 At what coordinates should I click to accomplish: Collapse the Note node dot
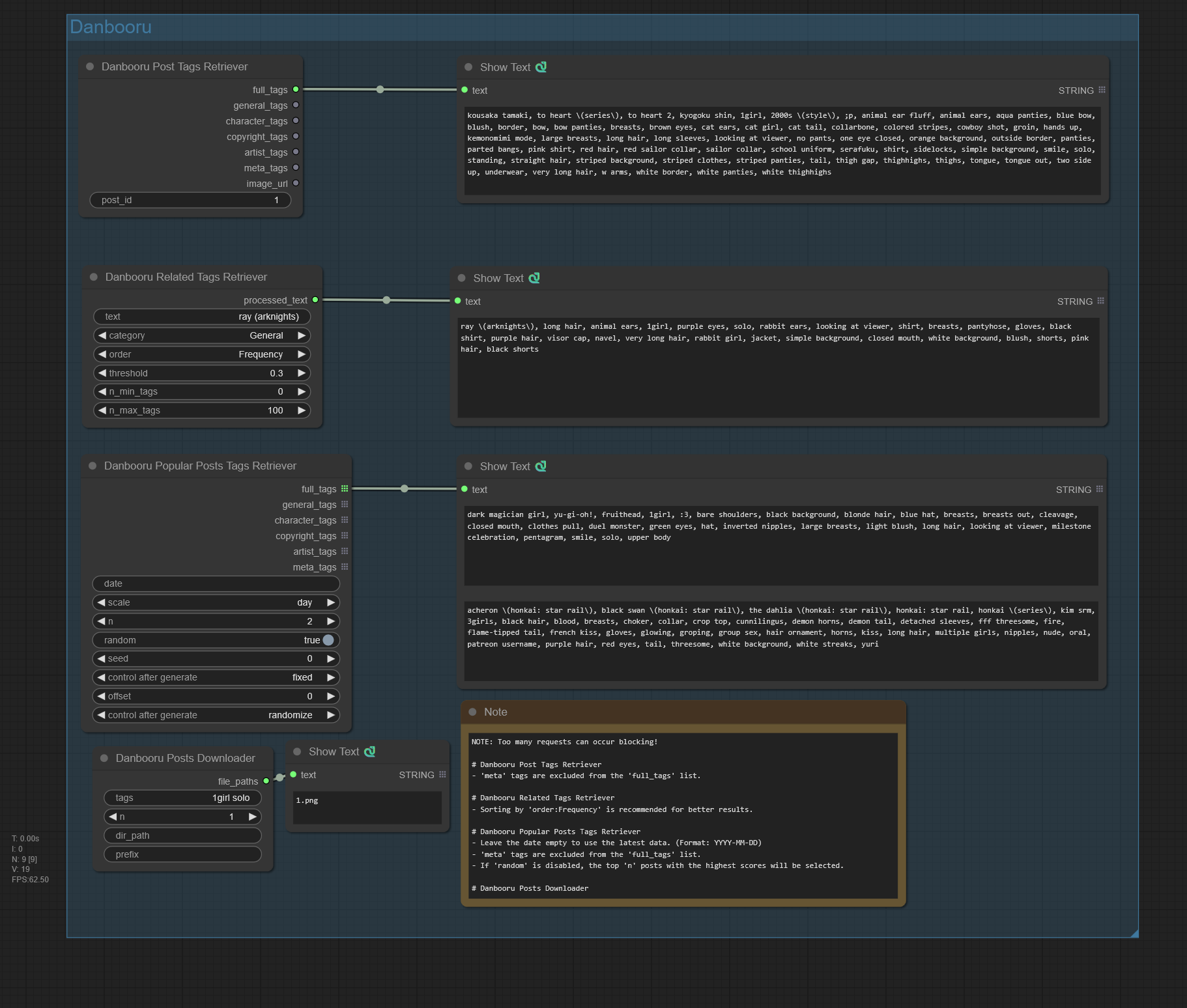coord(472,712)
